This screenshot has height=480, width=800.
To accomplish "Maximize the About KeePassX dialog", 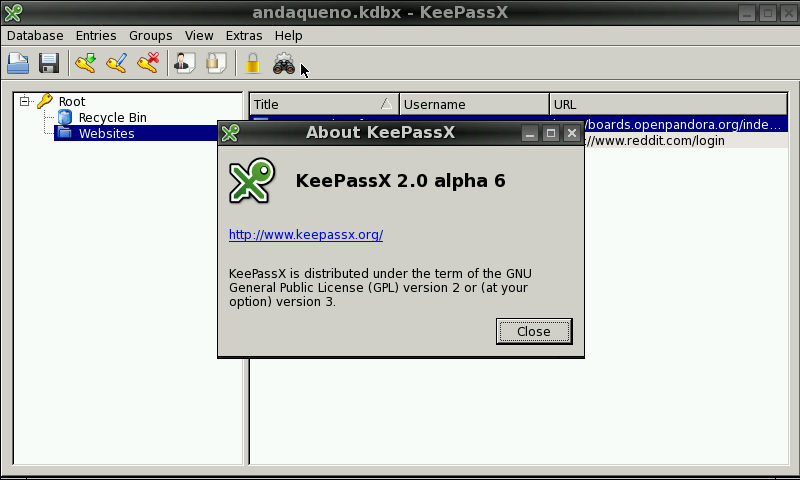I will click(x=551, y=133).
